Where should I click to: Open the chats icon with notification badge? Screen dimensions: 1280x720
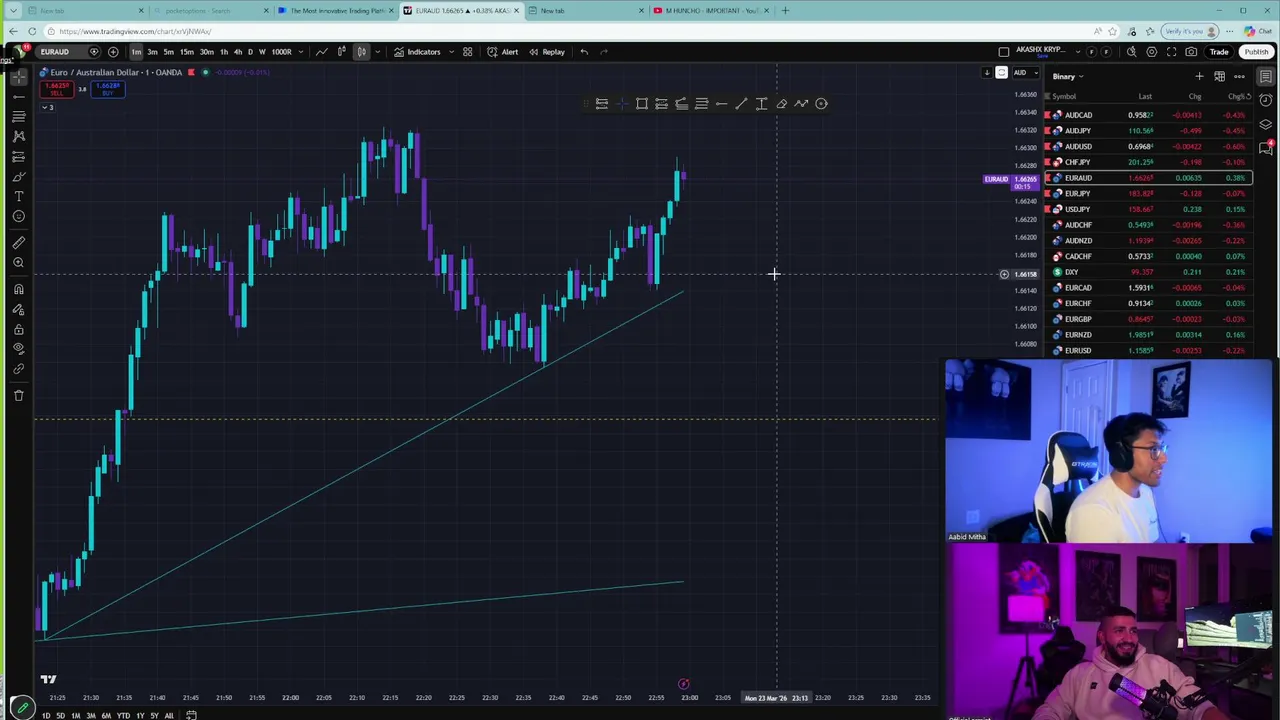1266,147
